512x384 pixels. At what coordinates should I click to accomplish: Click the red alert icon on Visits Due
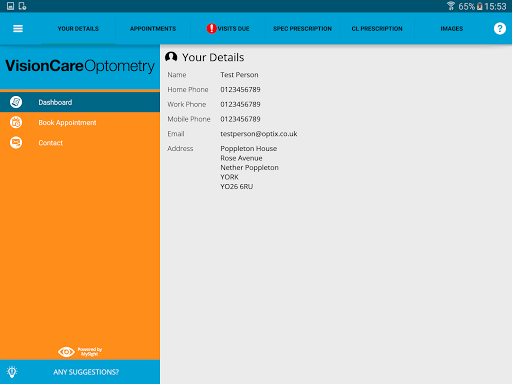pyautogui.click(x=211, y=29)
